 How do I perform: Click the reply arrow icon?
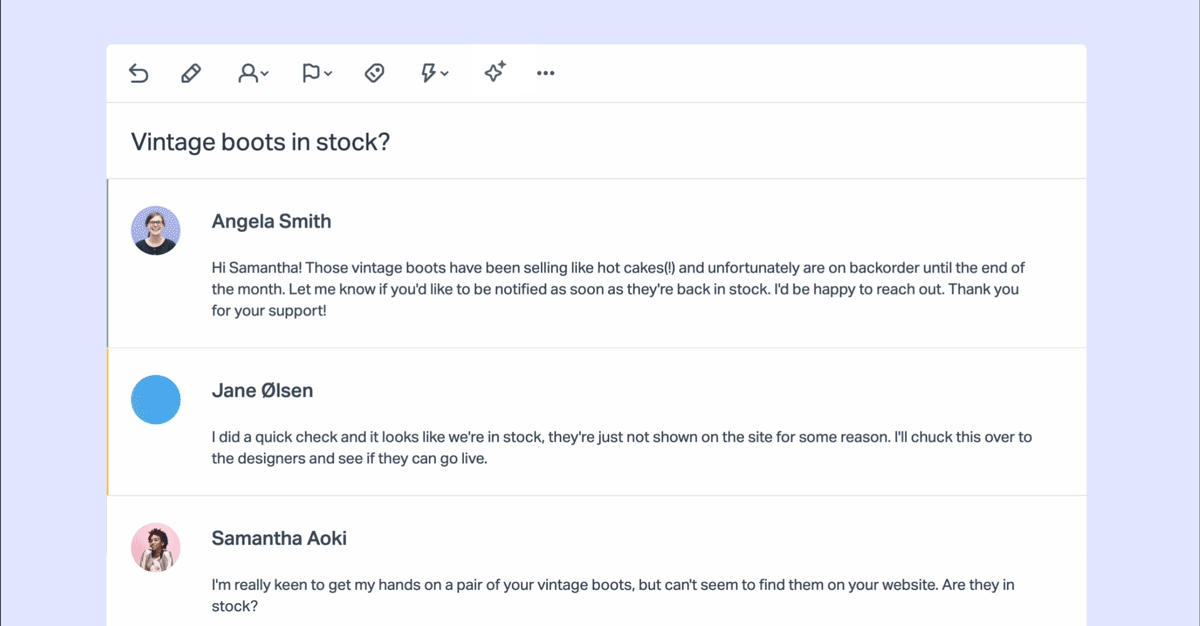[139, 73]
